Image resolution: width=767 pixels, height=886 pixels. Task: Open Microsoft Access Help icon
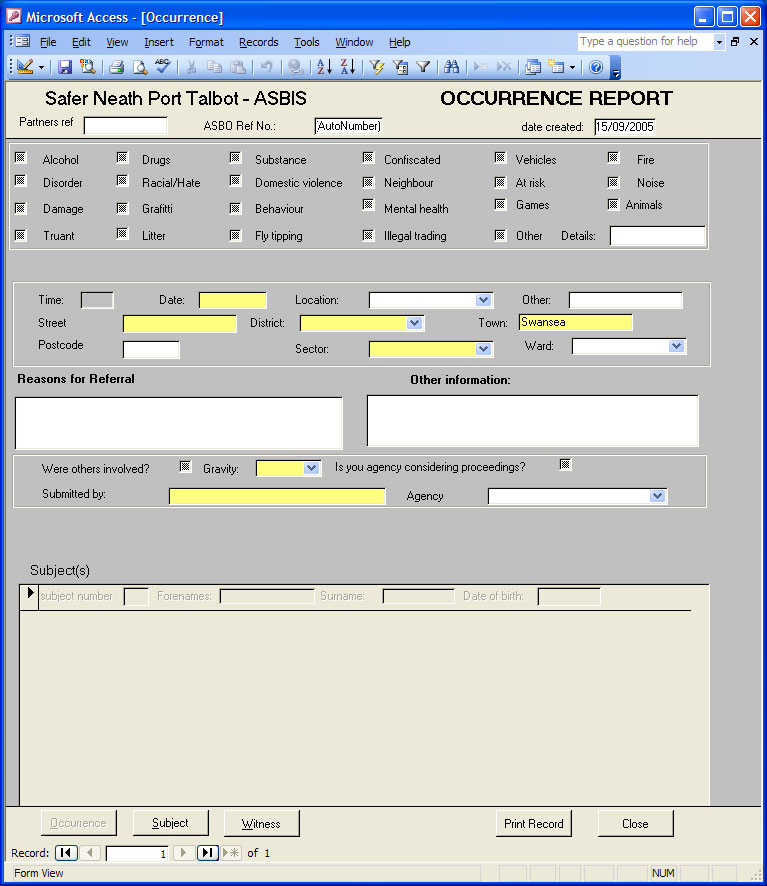coord(596,67)
